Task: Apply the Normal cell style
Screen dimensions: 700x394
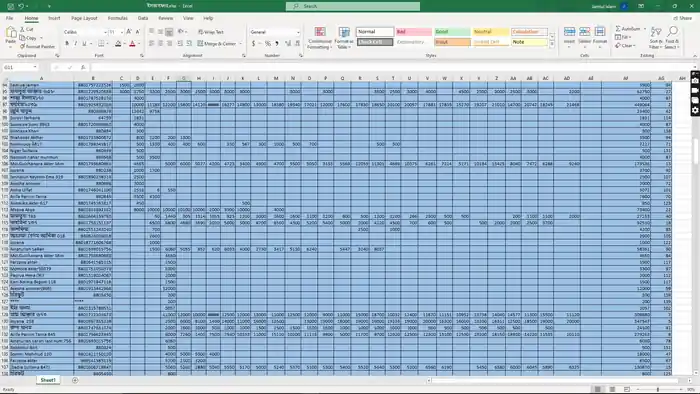Action: point(375,32)
